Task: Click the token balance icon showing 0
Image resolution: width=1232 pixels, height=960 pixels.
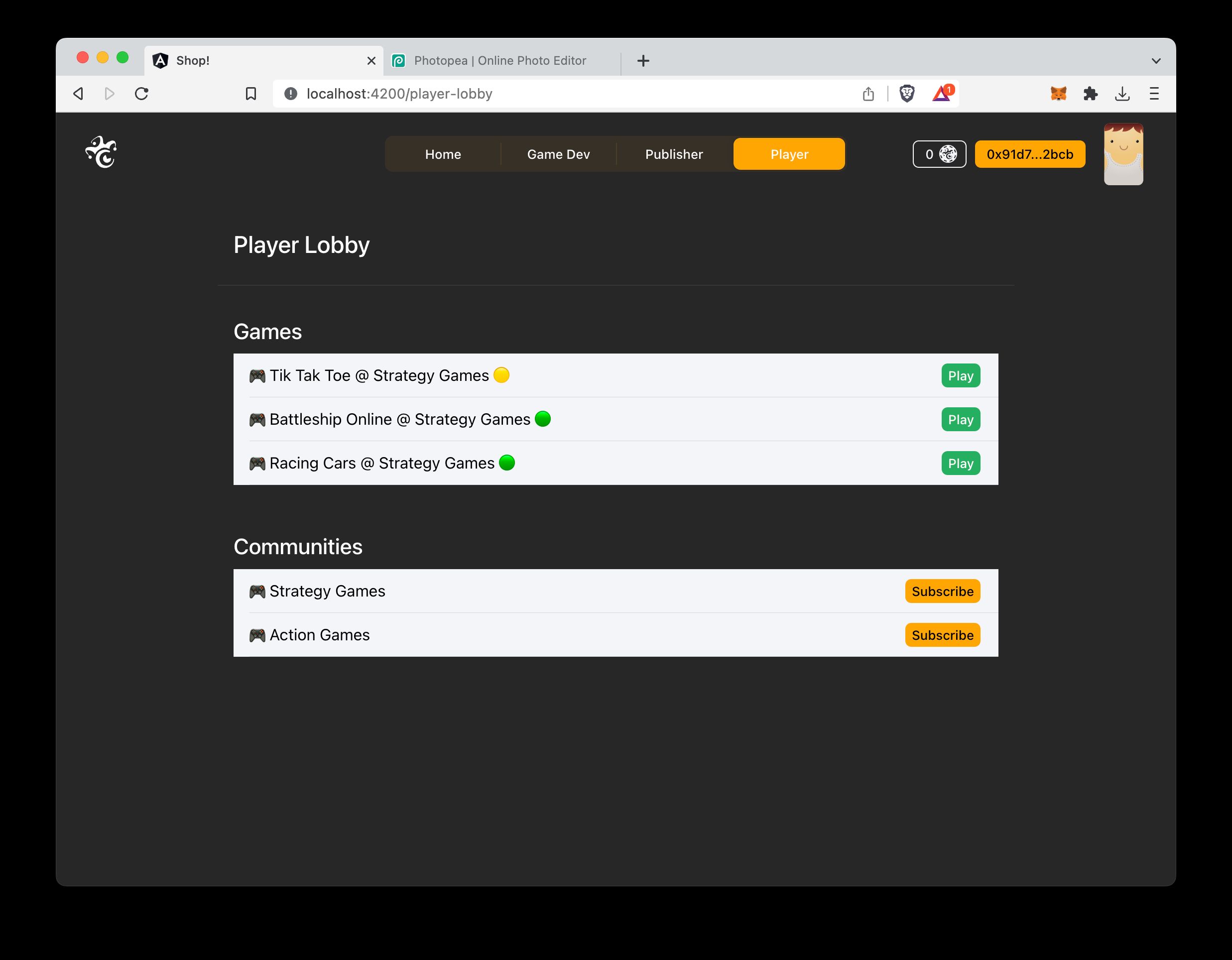Action: click(x=939, y=154)
